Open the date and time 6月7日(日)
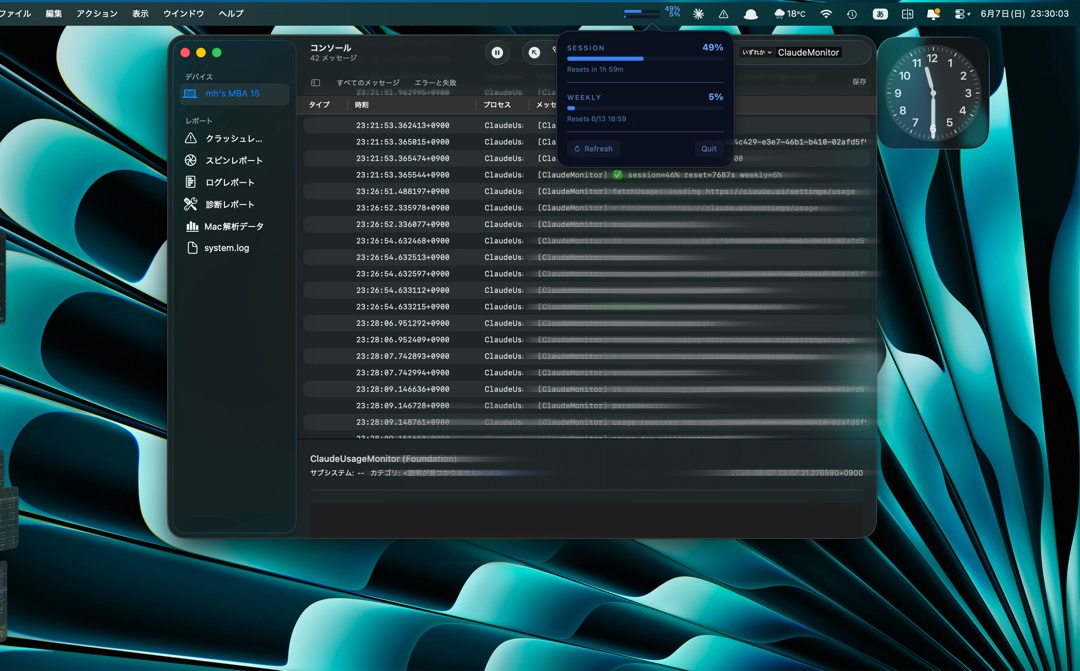This screenshot has height=671, width=1080. point(1024,14)
